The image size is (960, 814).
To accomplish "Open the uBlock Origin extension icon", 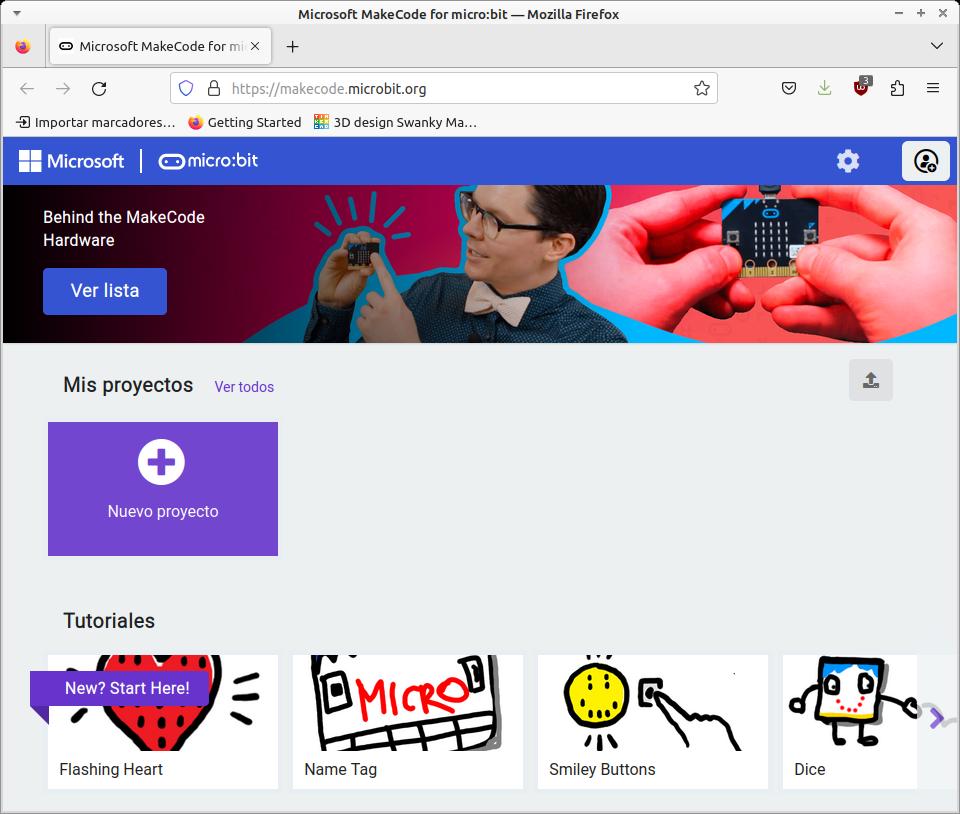I will pos(861,88).
